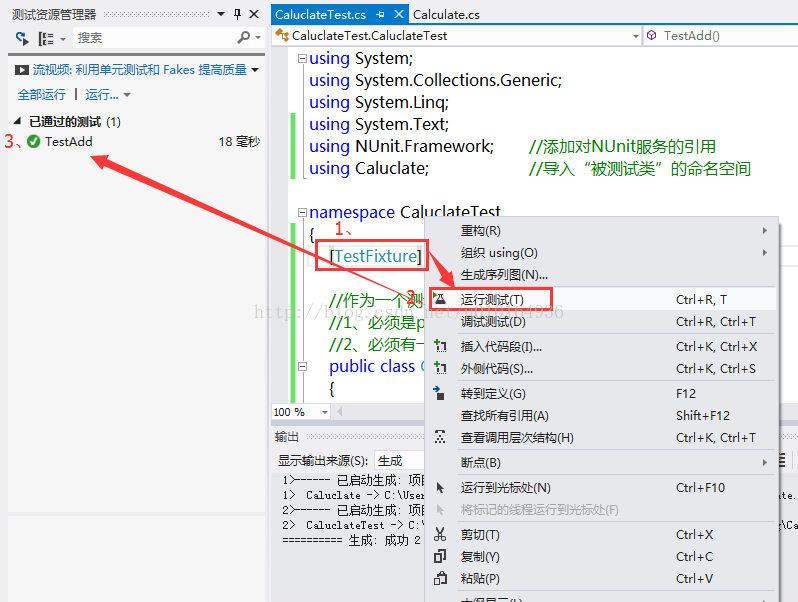798x602 pixels.
Task: Select the TestAdd passed test row
Action: 136,141
